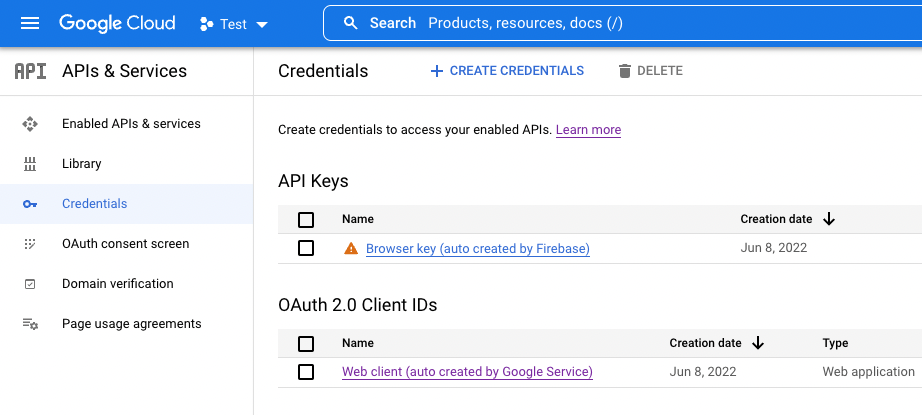Open the hamburger navigation menu

click(x=30, y=23)
